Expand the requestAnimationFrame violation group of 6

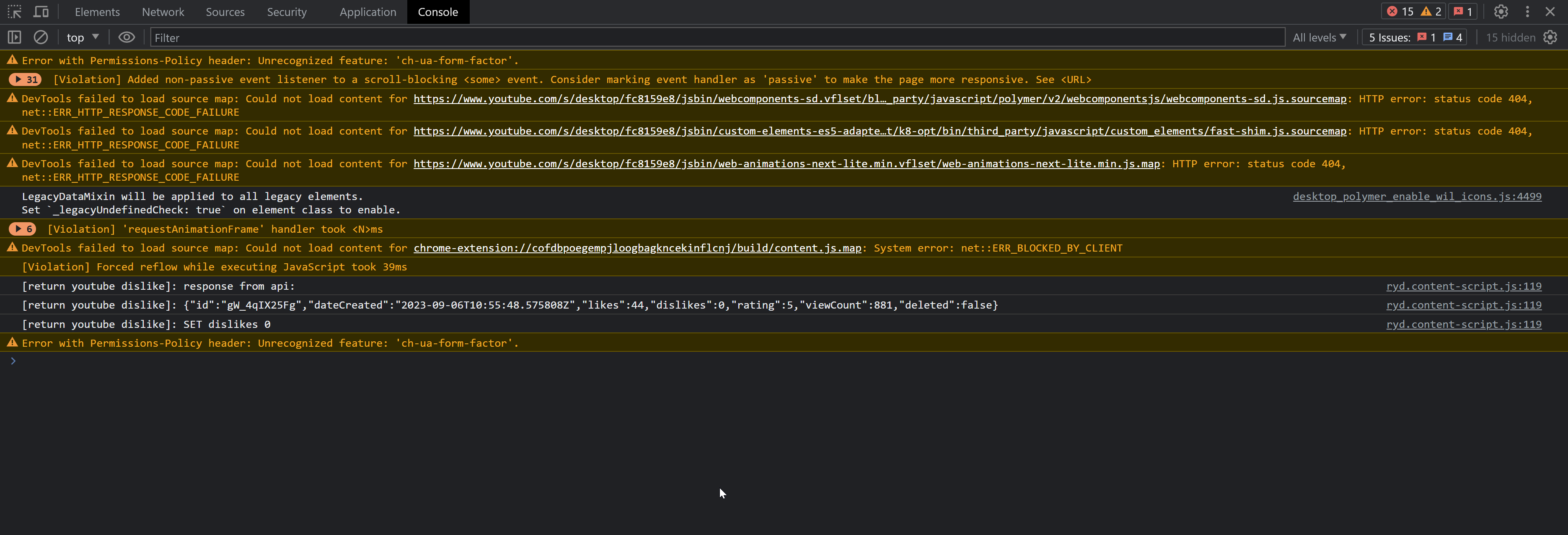coord(23,229)
